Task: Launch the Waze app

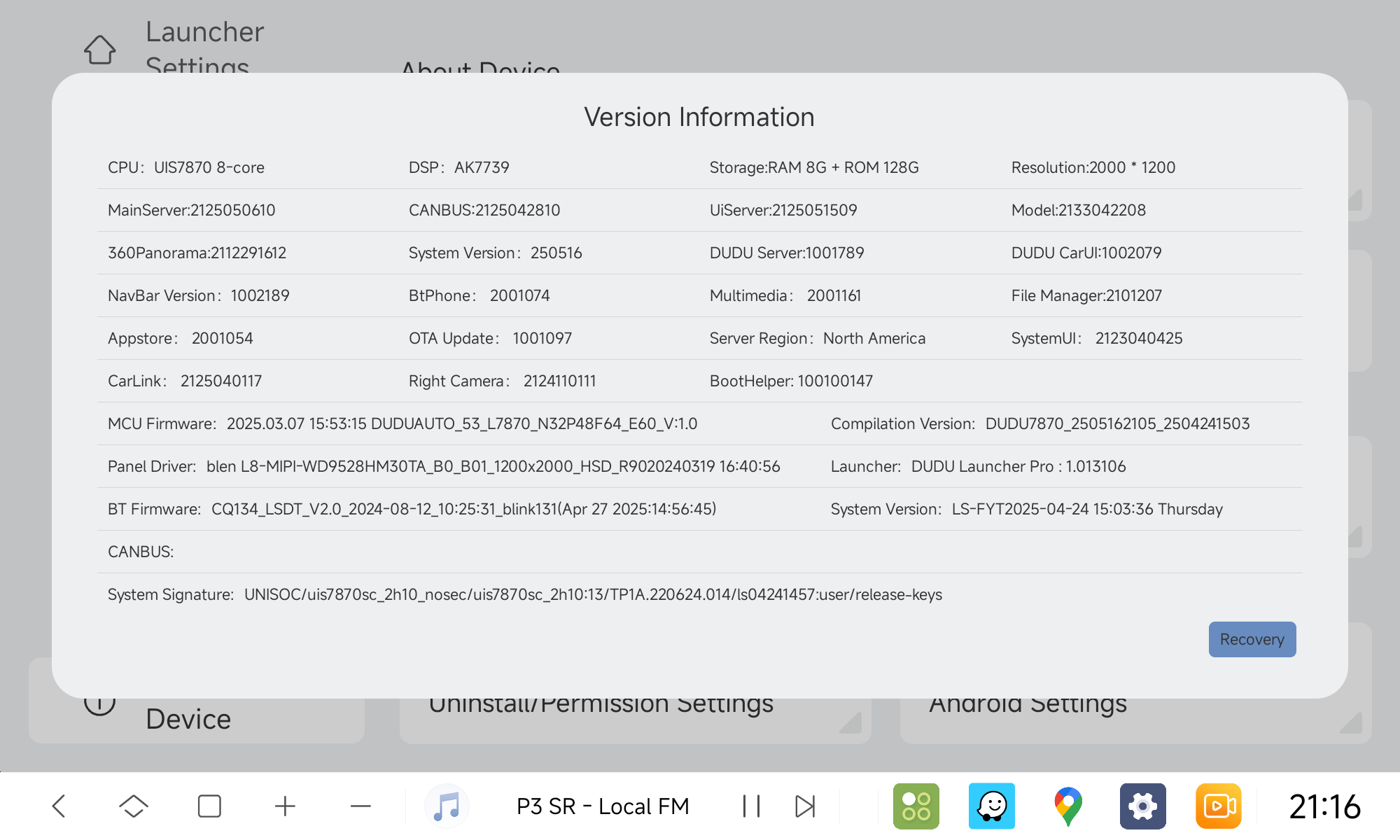Action: (991, 806)
